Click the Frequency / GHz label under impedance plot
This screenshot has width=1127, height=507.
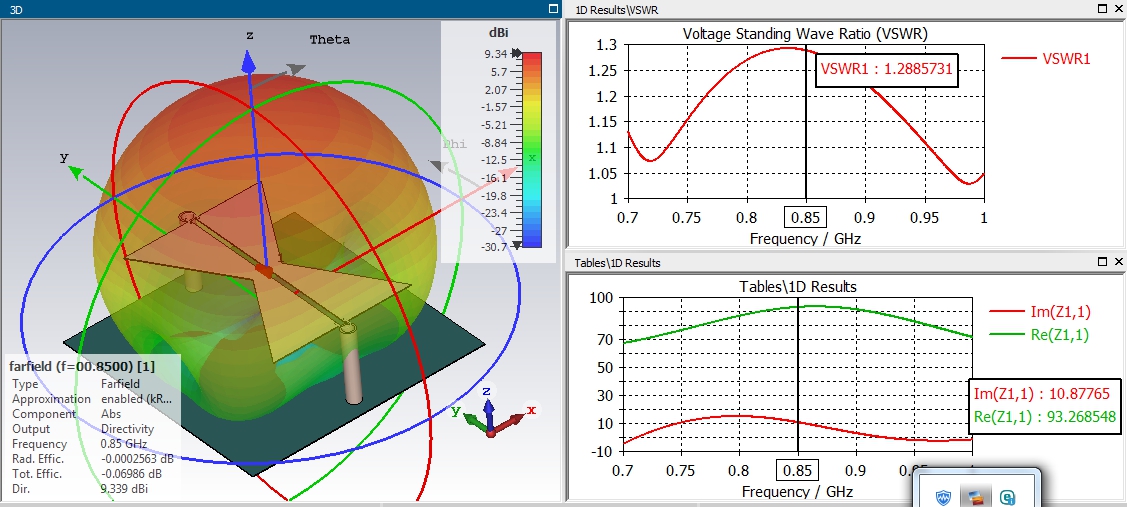(x=798, y=492)
